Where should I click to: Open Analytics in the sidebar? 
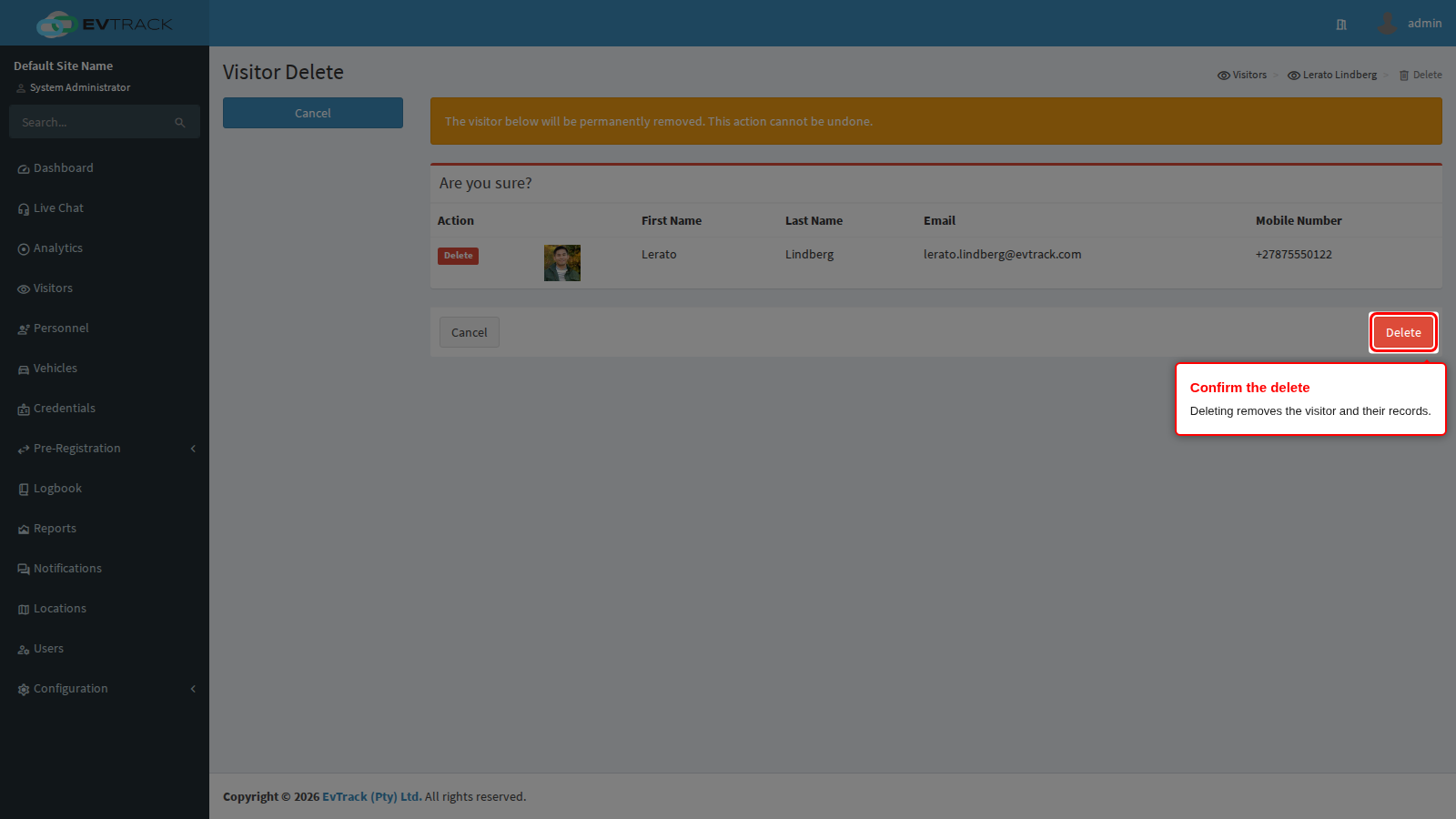coord(105,248)
